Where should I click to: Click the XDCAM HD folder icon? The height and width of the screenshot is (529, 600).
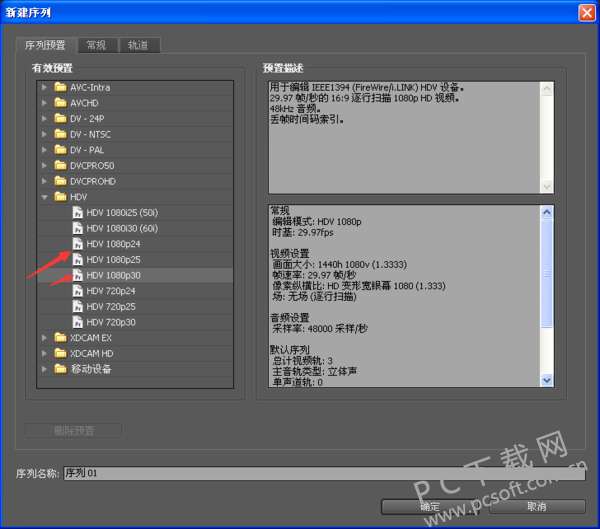pyautogui.click(x=60, y=353)
